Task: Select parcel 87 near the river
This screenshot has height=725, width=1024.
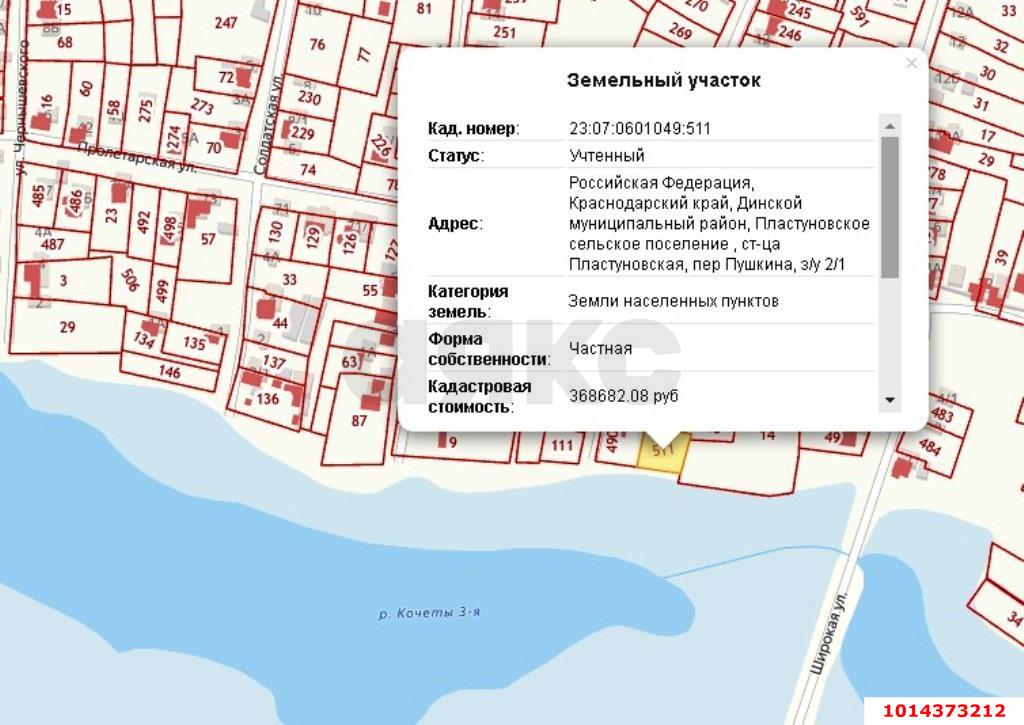Action: tap(359, 421)
